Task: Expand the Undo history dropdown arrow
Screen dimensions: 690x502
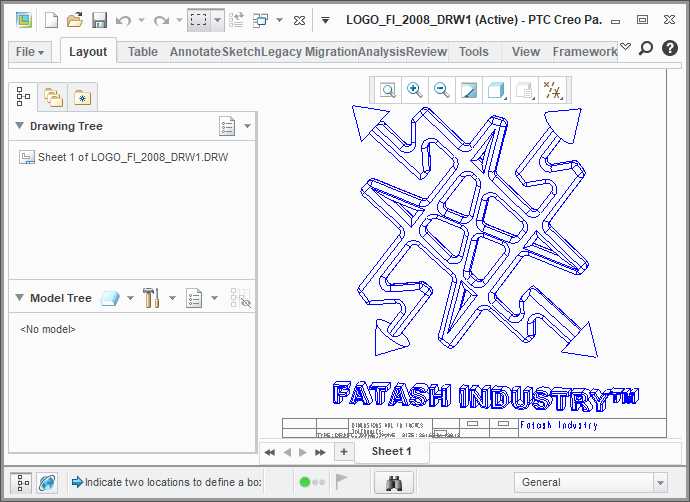Action: (x=141, y=20)
